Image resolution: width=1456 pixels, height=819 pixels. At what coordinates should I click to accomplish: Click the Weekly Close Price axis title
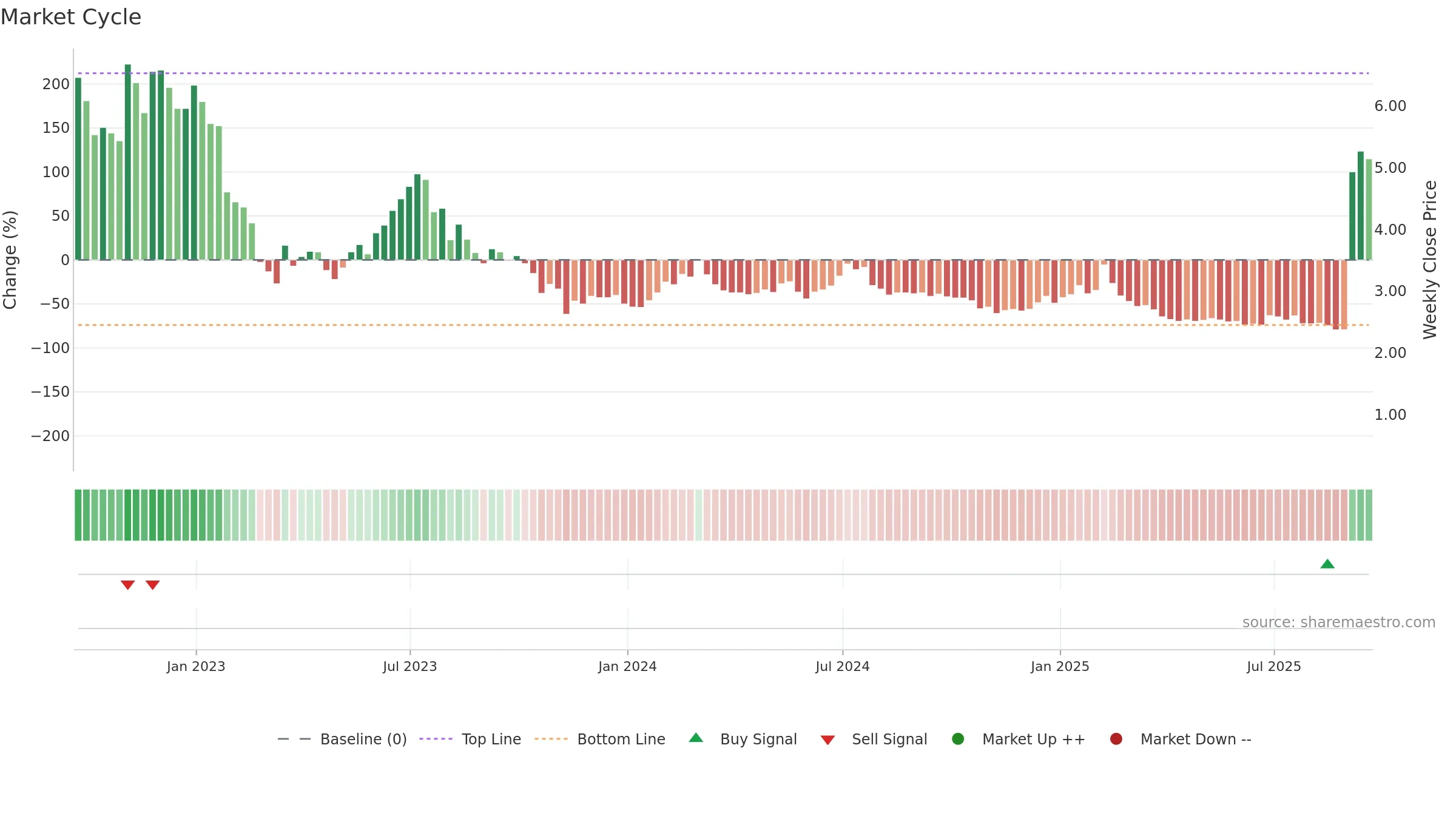pyautogui.click(x=1430, y=260)
